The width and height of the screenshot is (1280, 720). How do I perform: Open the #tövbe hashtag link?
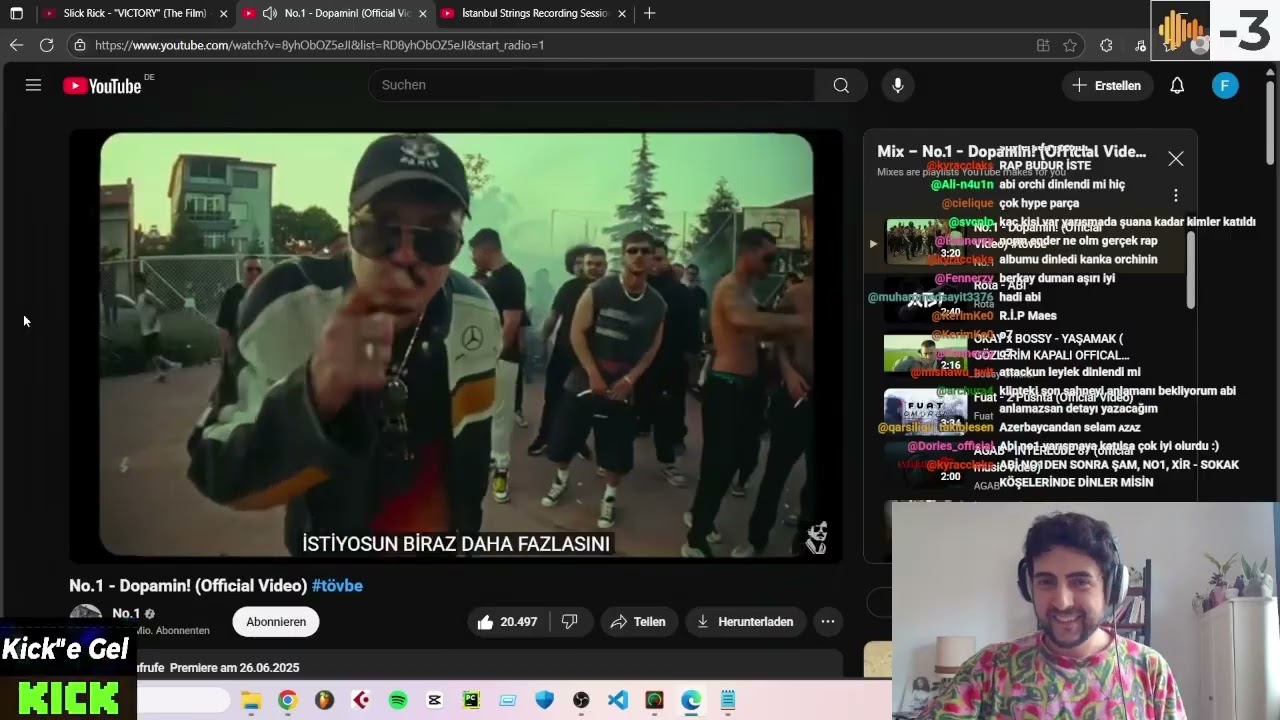pyautogui.click(x=337, y=586)
